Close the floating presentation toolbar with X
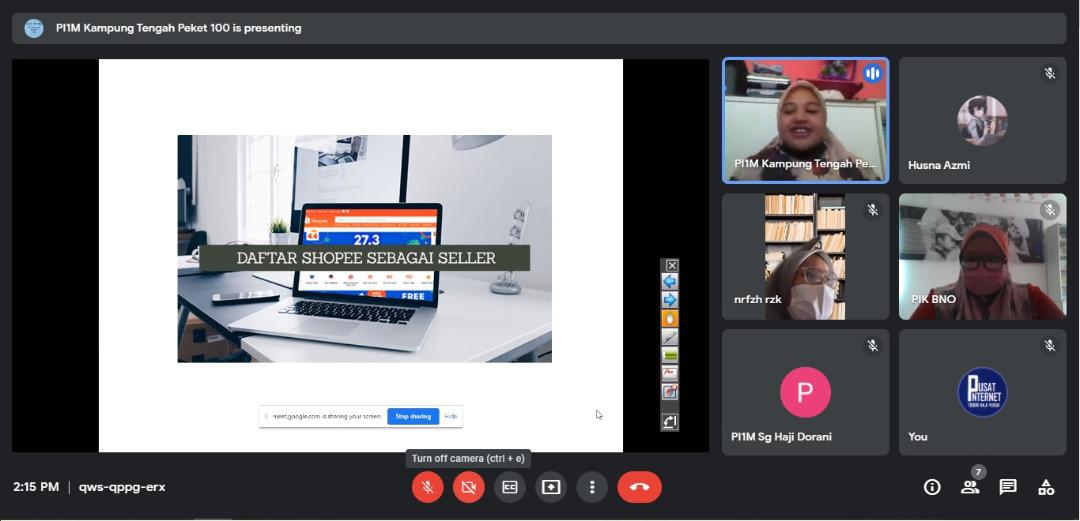The image size is (1080, 521). (672, 265)
